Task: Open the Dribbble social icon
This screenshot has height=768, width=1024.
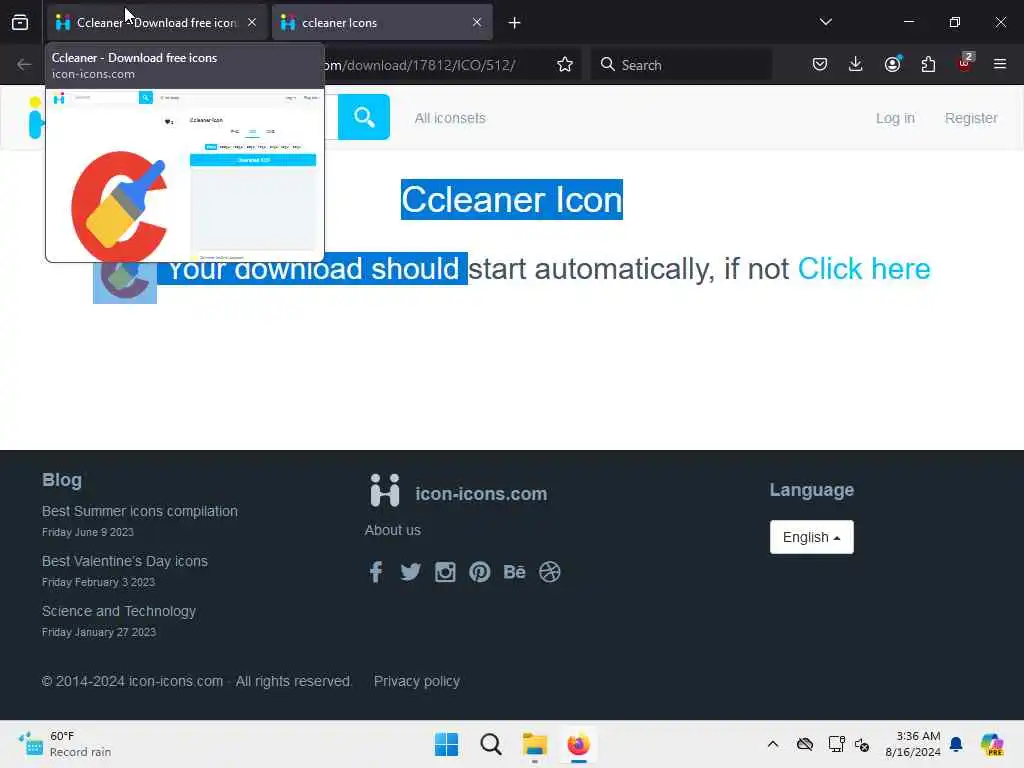Action: point(550,572)
